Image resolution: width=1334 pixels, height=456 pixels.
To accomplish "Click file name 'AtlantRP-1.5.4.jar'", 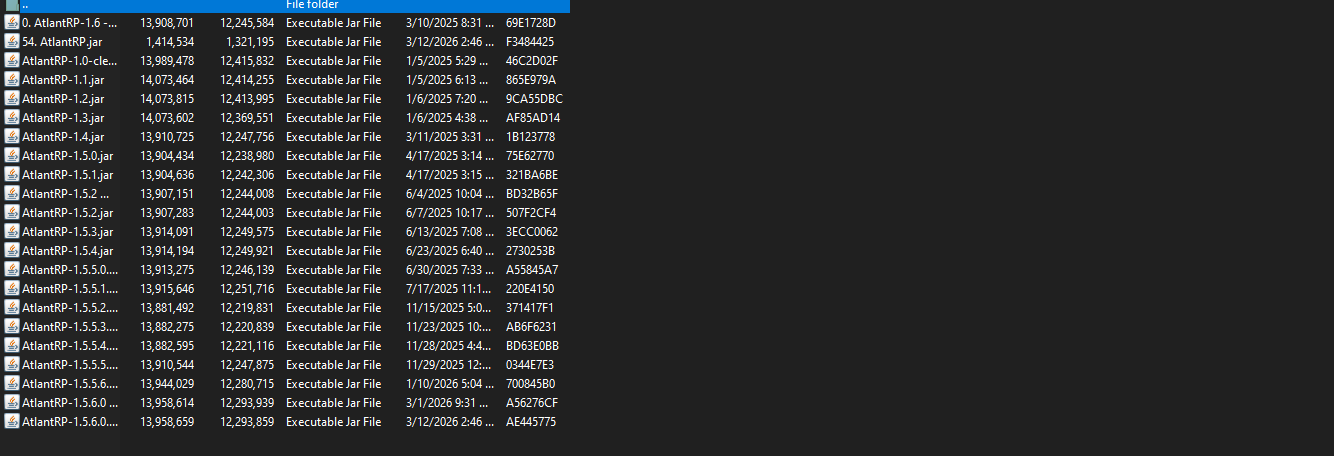I will (x=67, y=250).
